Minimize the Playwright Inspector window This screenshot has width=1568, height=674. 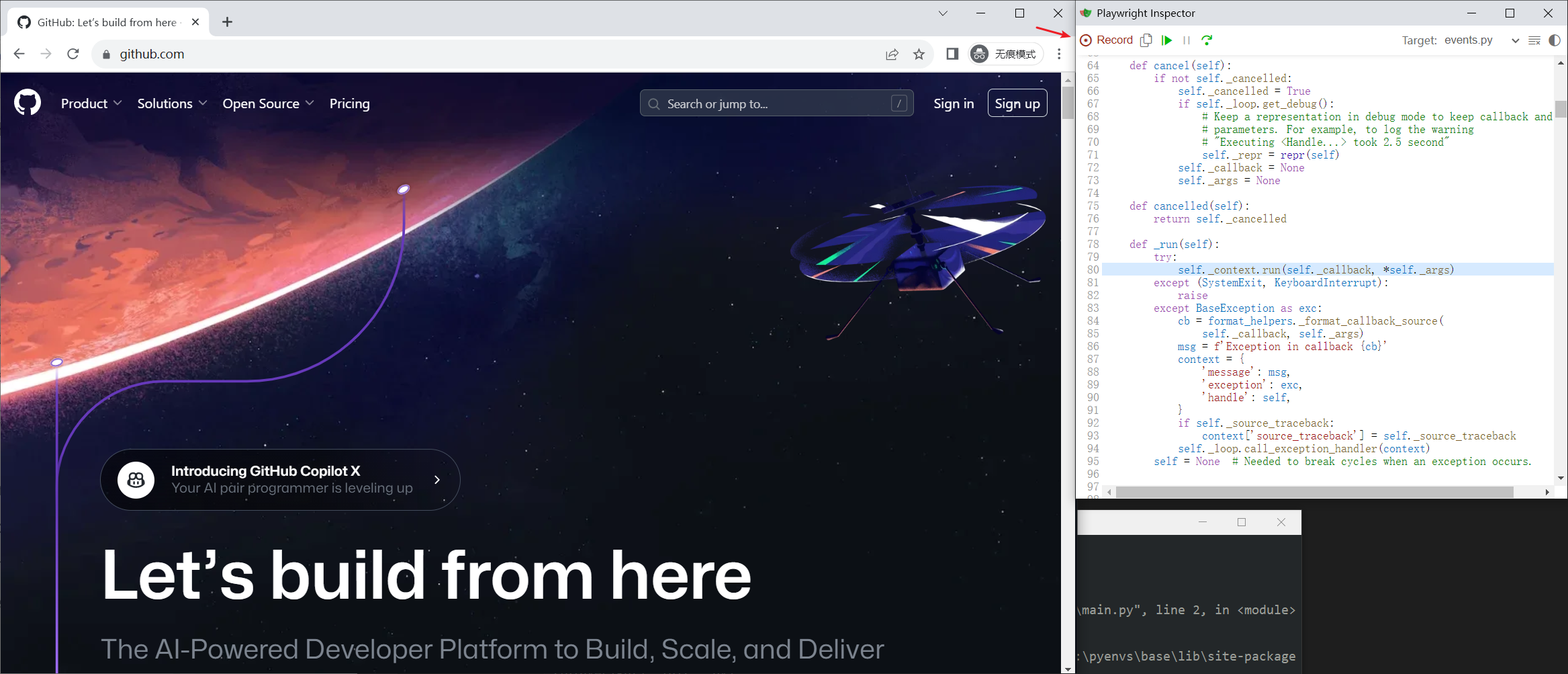click(1471, 13)
